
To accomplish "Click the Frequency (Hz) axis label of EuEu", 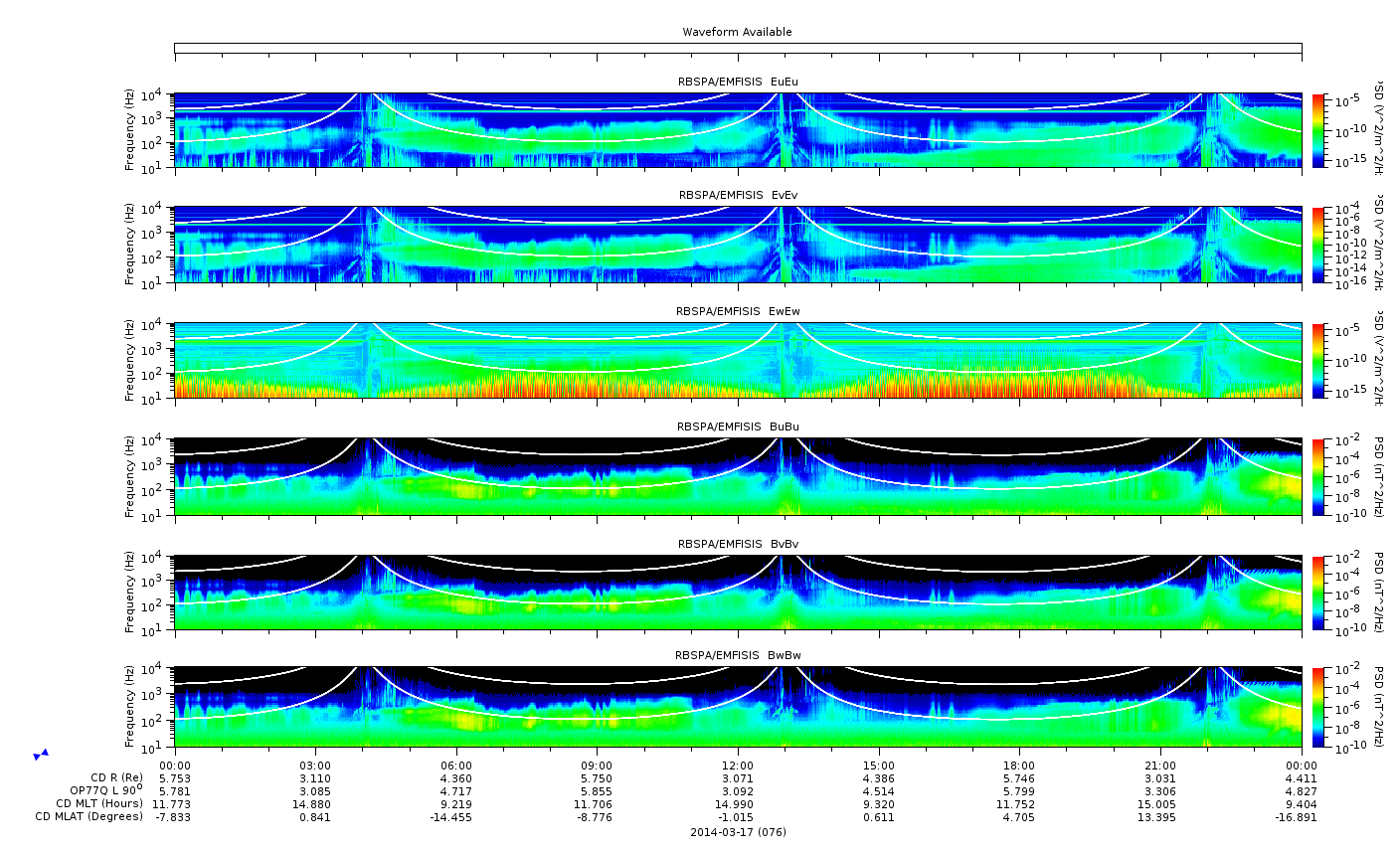I will point(130,130).
